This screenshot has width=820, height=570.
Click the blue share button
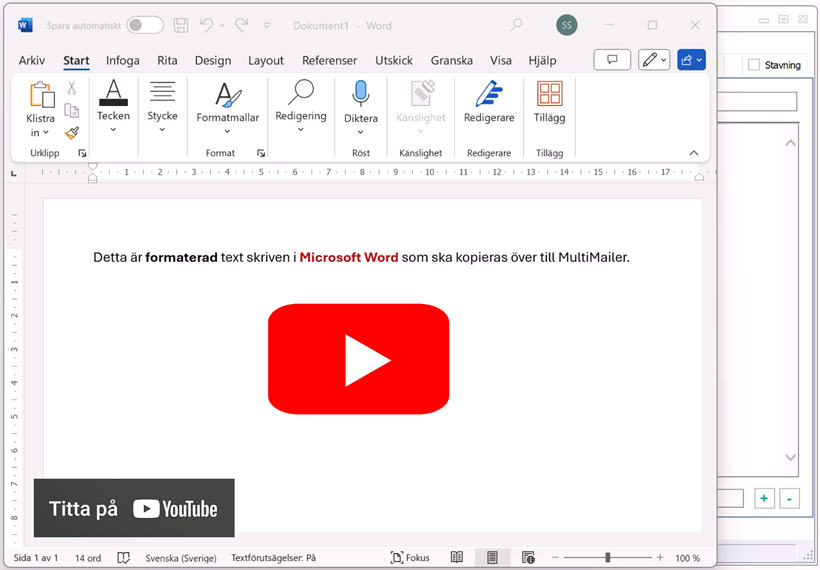tap(691, 60)
